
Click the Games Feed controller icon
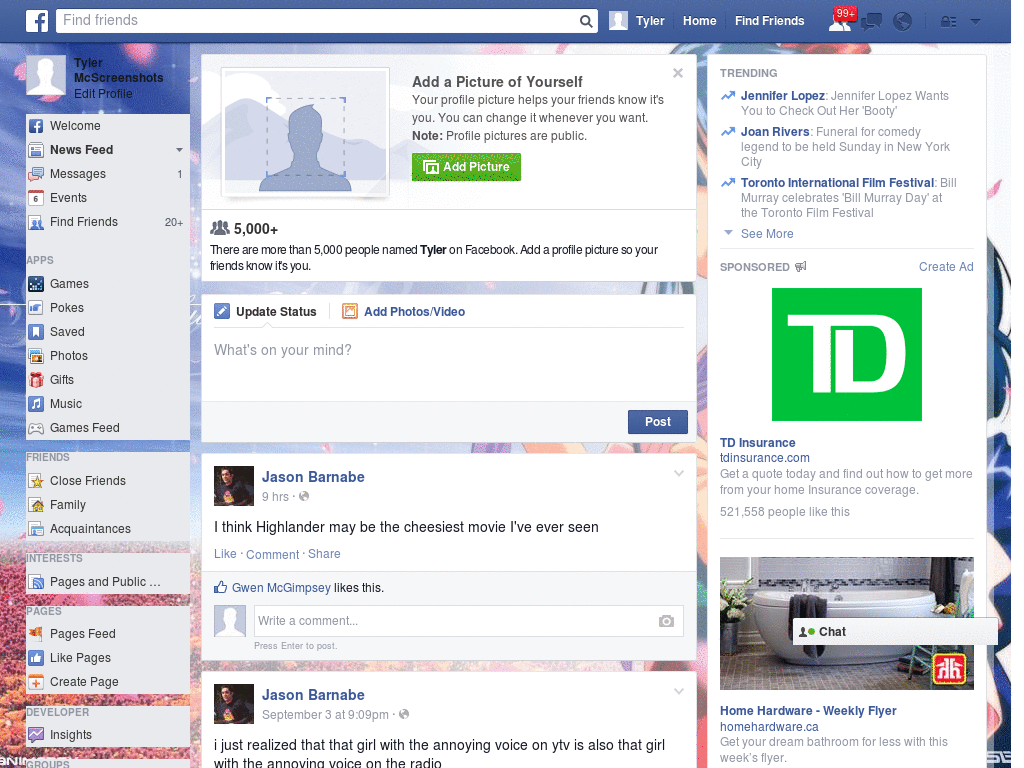point(37,428)
